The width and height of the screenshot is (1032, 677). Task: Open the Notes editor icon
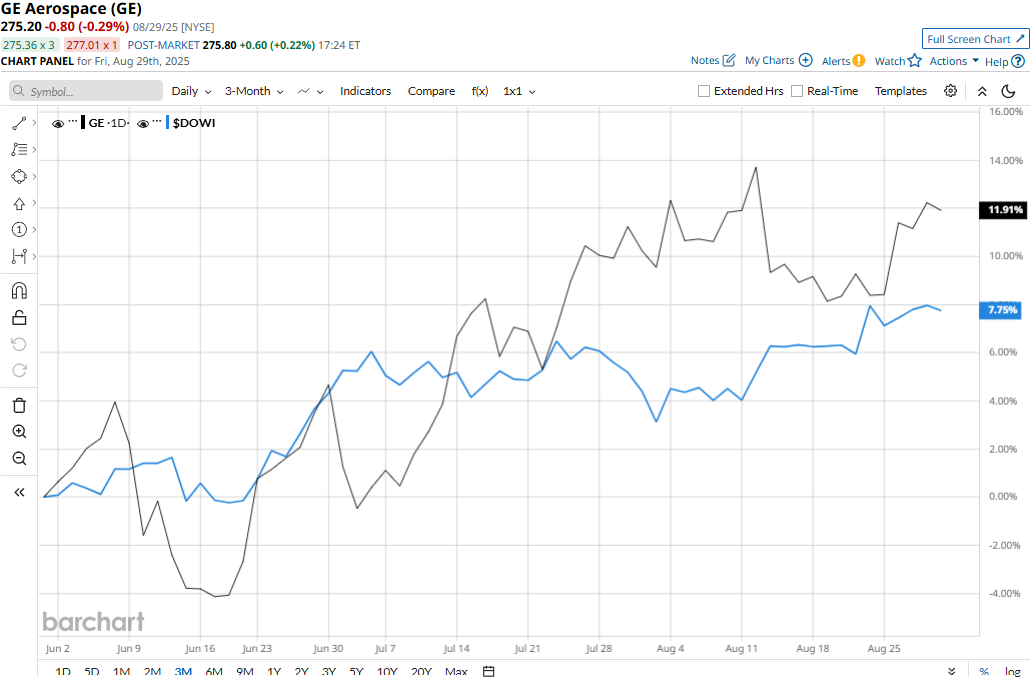click(x=729, y=61)
